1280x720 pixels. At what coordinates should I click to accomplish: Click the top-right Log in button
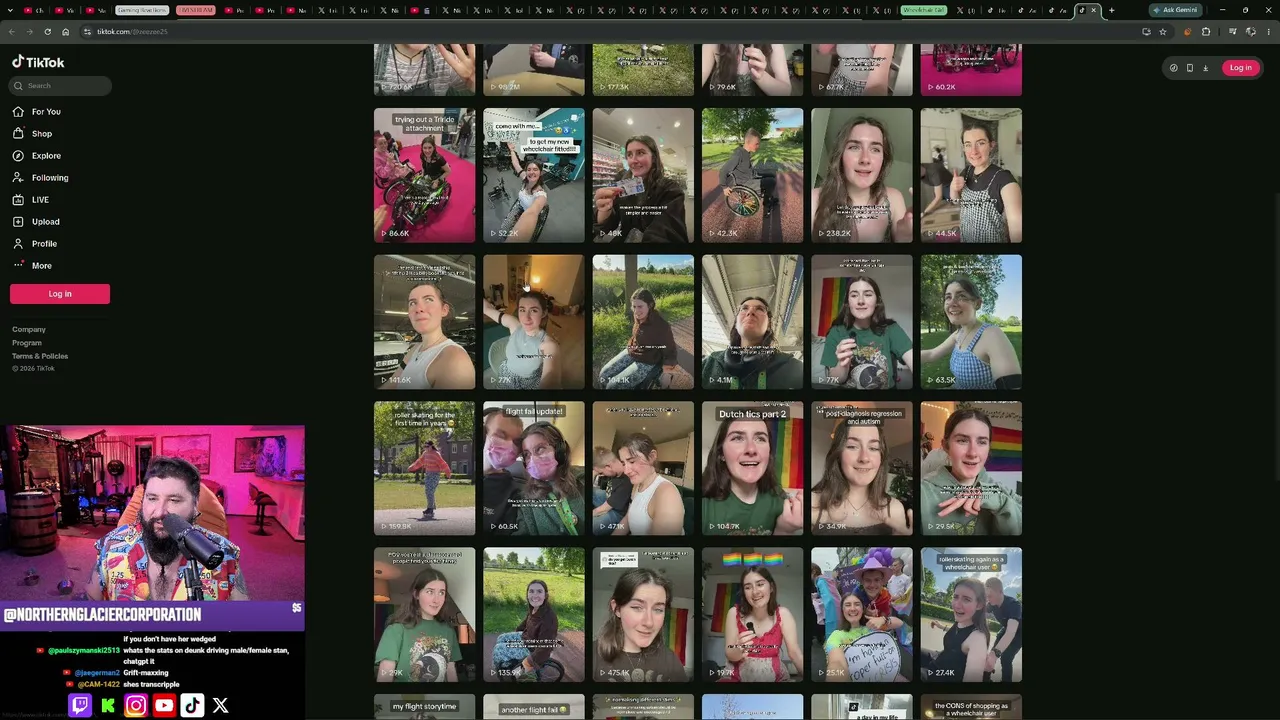[1241, 68]
